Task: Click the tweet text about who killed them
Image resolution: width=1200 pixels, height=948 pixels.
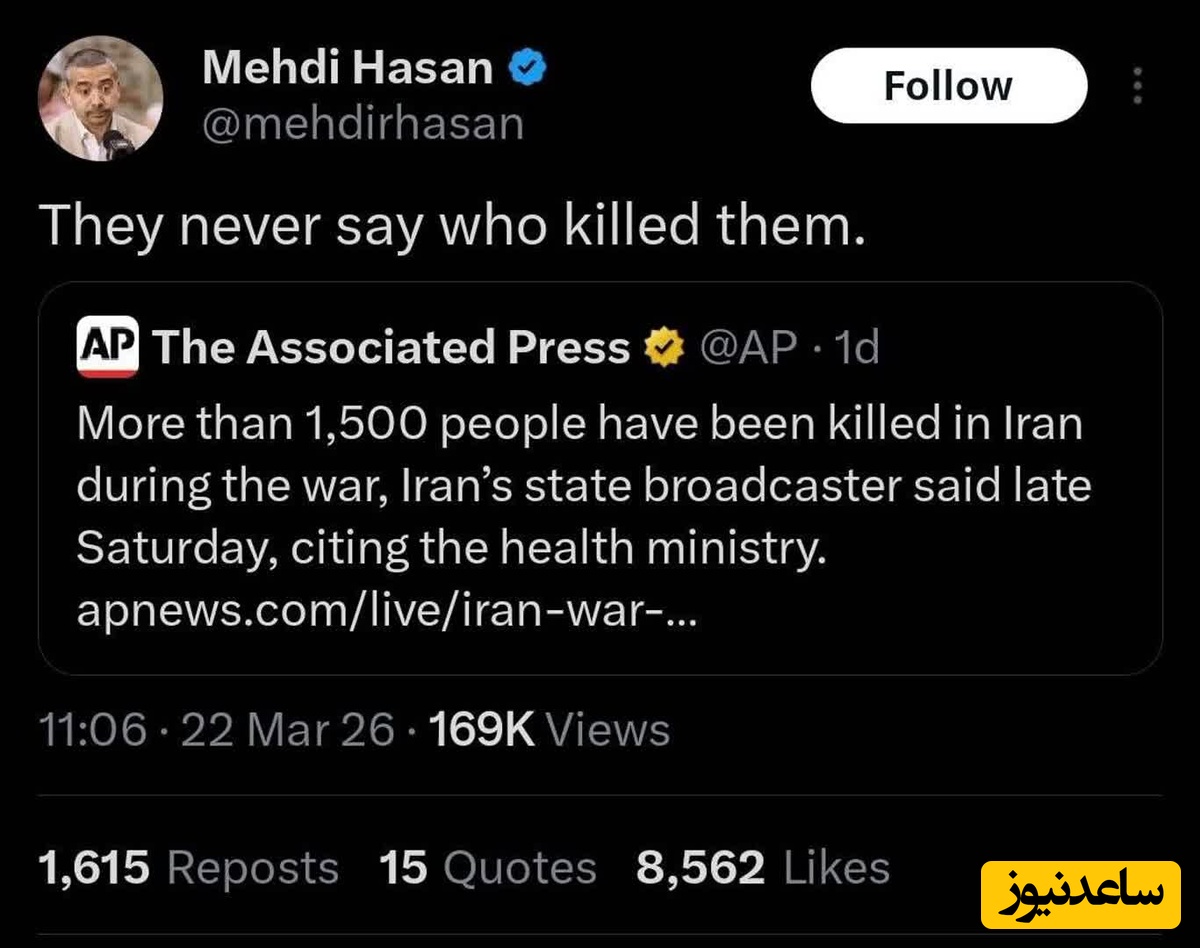Action: [x=450, y=228]
